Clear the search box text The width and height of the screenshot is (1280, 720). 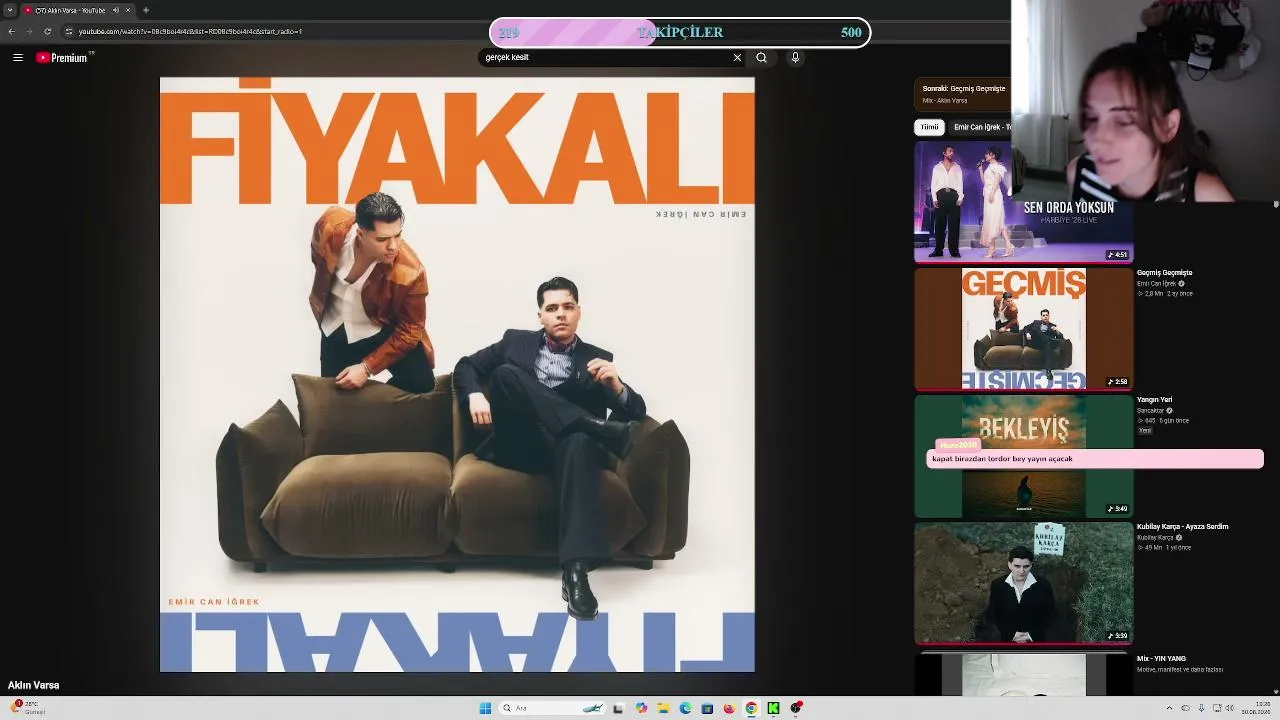click(737, 58)
